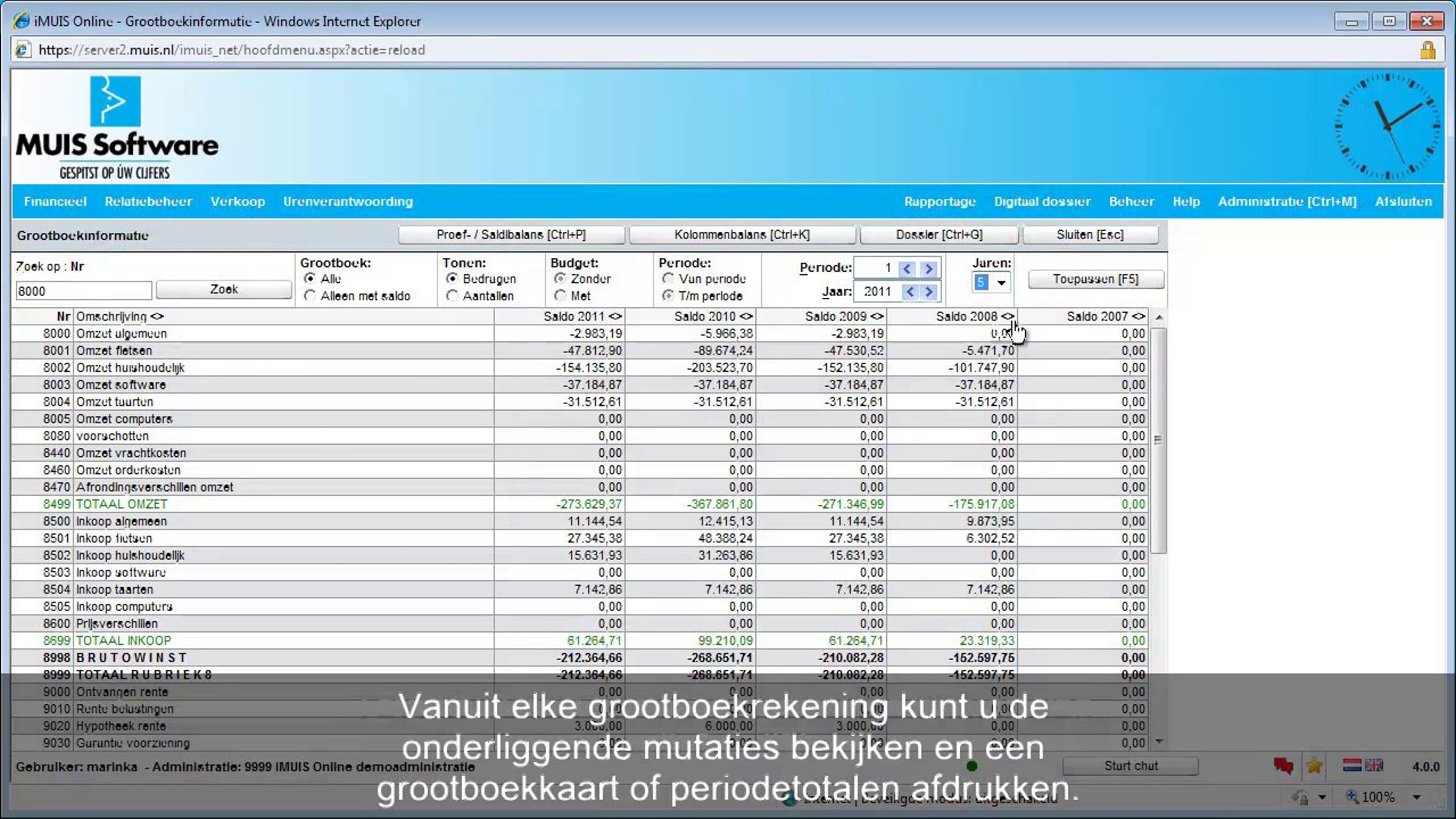Image resolution: width=1456 pixels, height=819 pixels.
Task: Open the Jaren dropdown showing 5
Action: coord(991,282)
